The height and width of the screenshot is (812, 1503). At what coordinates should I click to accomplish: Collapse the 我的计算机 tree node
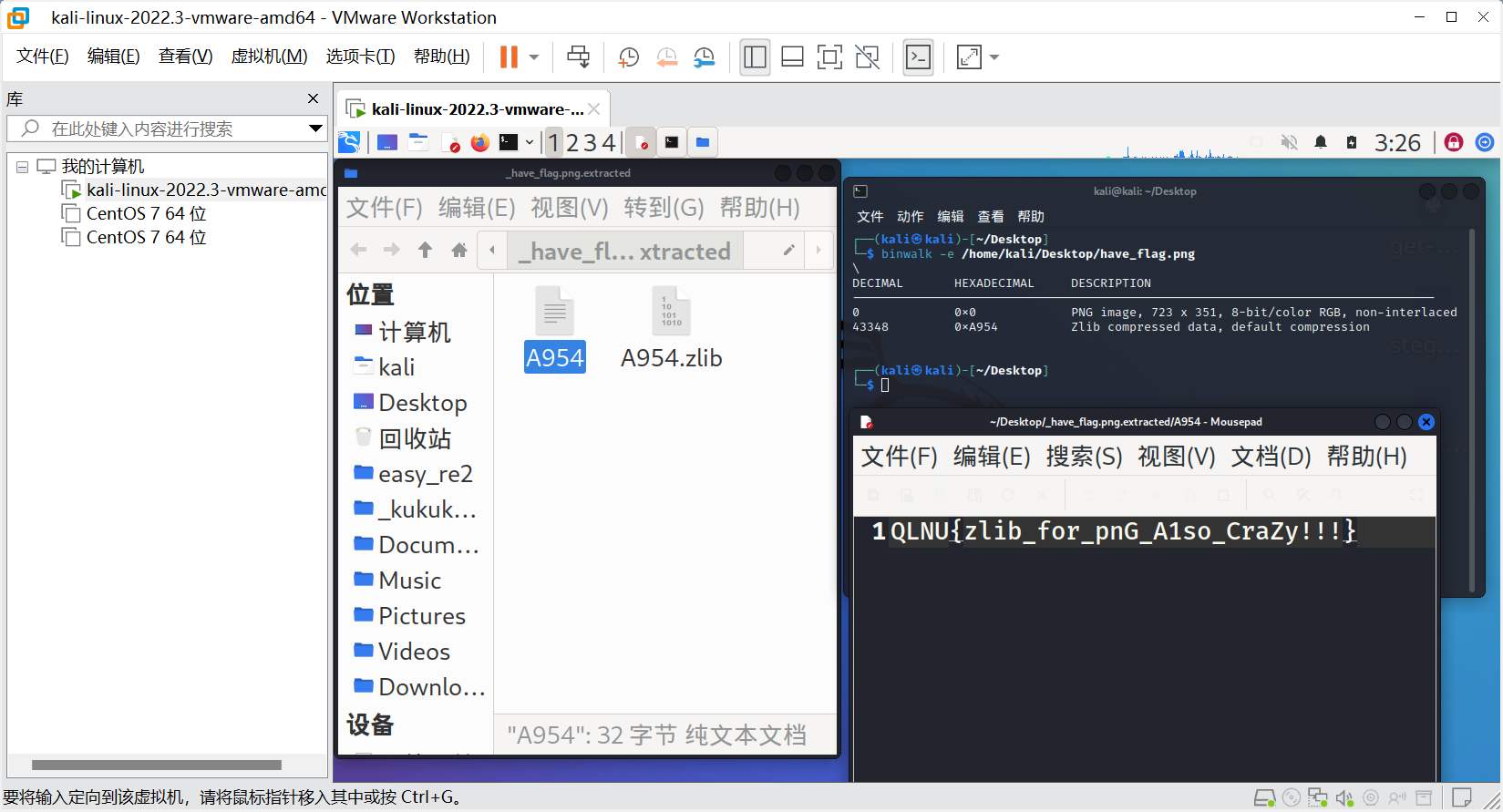(x=22, y=167)
